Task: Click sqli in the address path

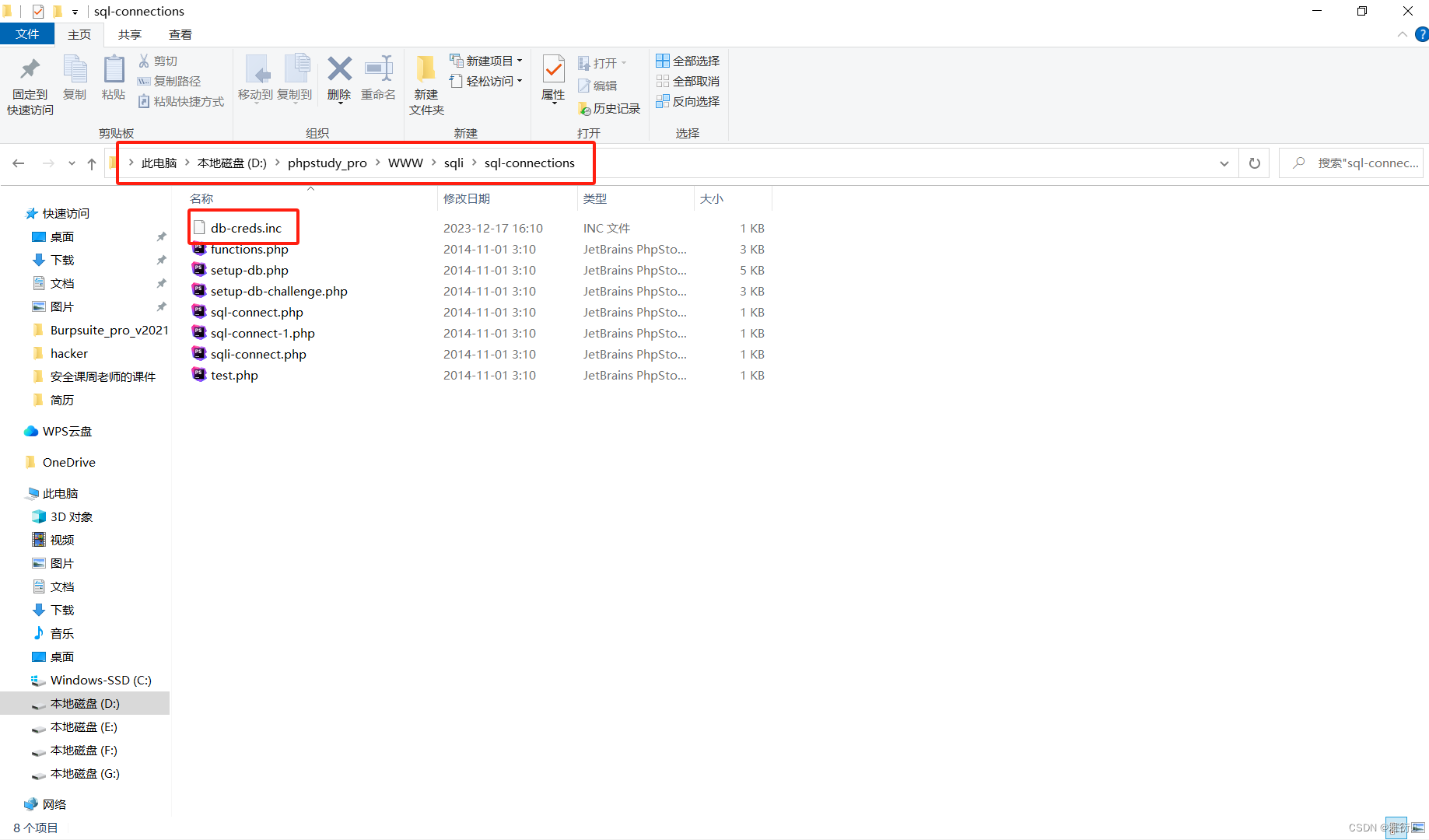Action: (454, 163)
